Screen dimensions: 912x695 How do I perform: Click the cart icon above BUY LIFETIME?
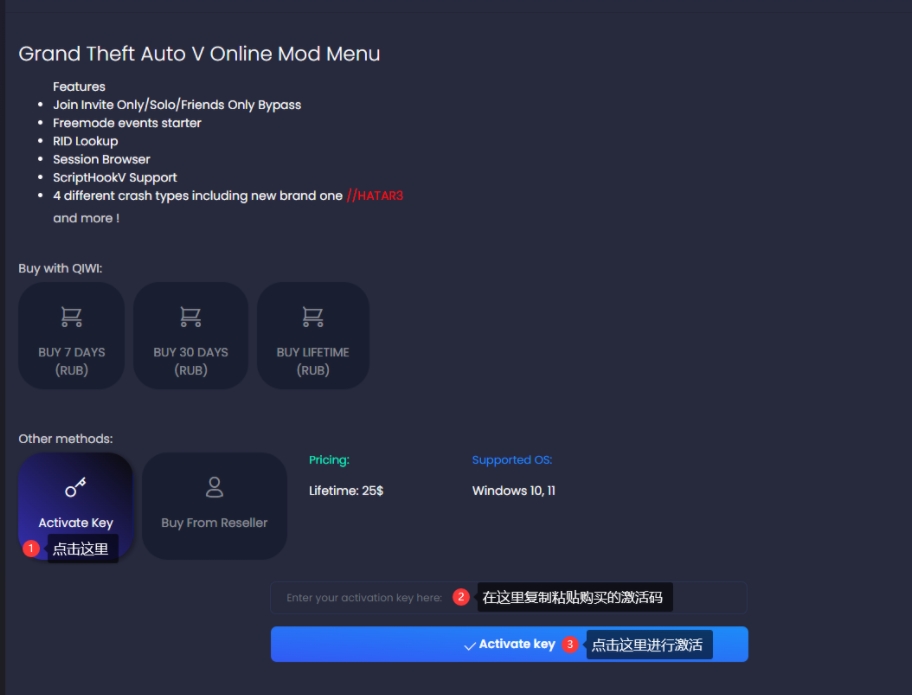pos(313,317)
